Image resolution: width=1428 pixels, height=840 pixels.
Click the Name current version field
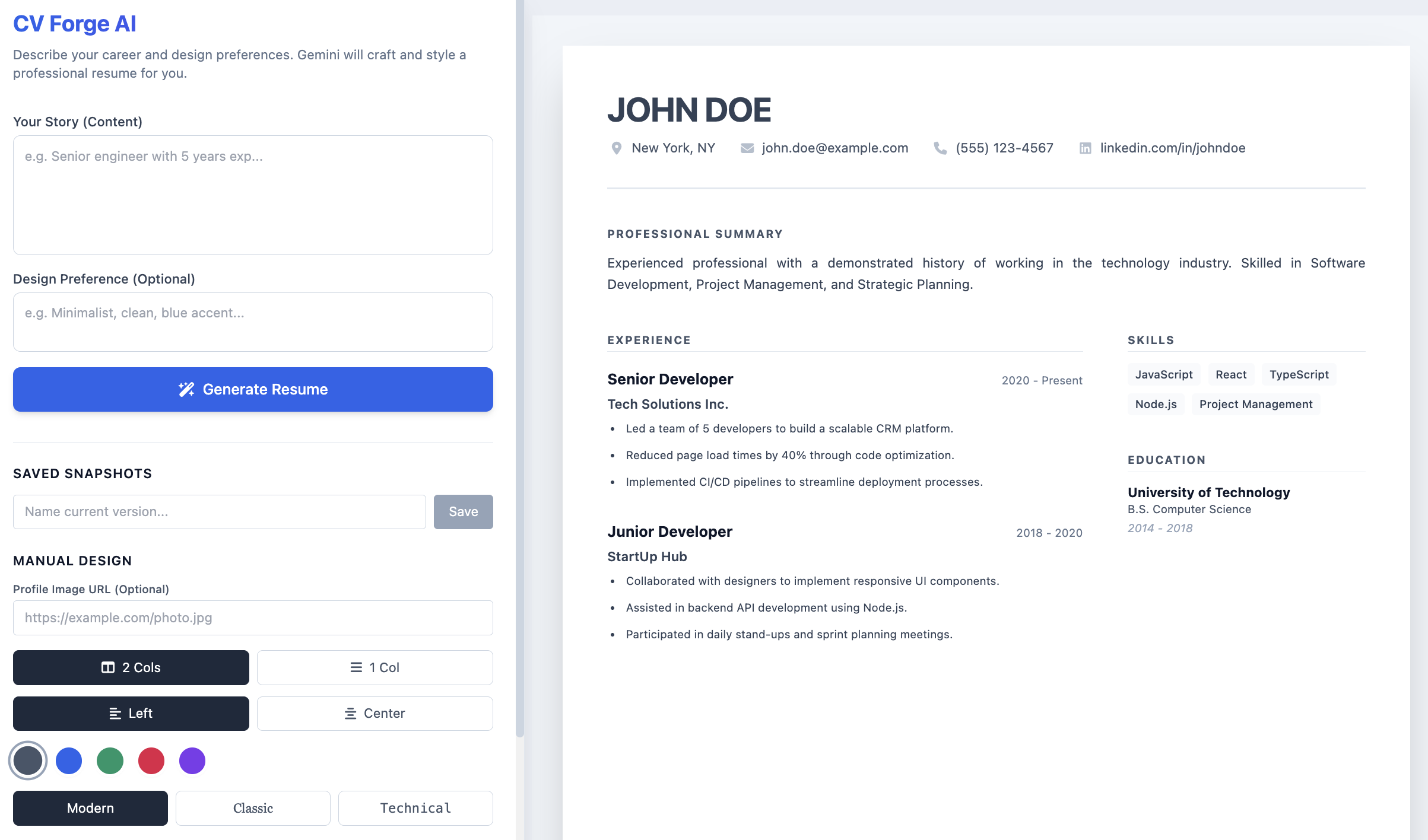(219, 511)
